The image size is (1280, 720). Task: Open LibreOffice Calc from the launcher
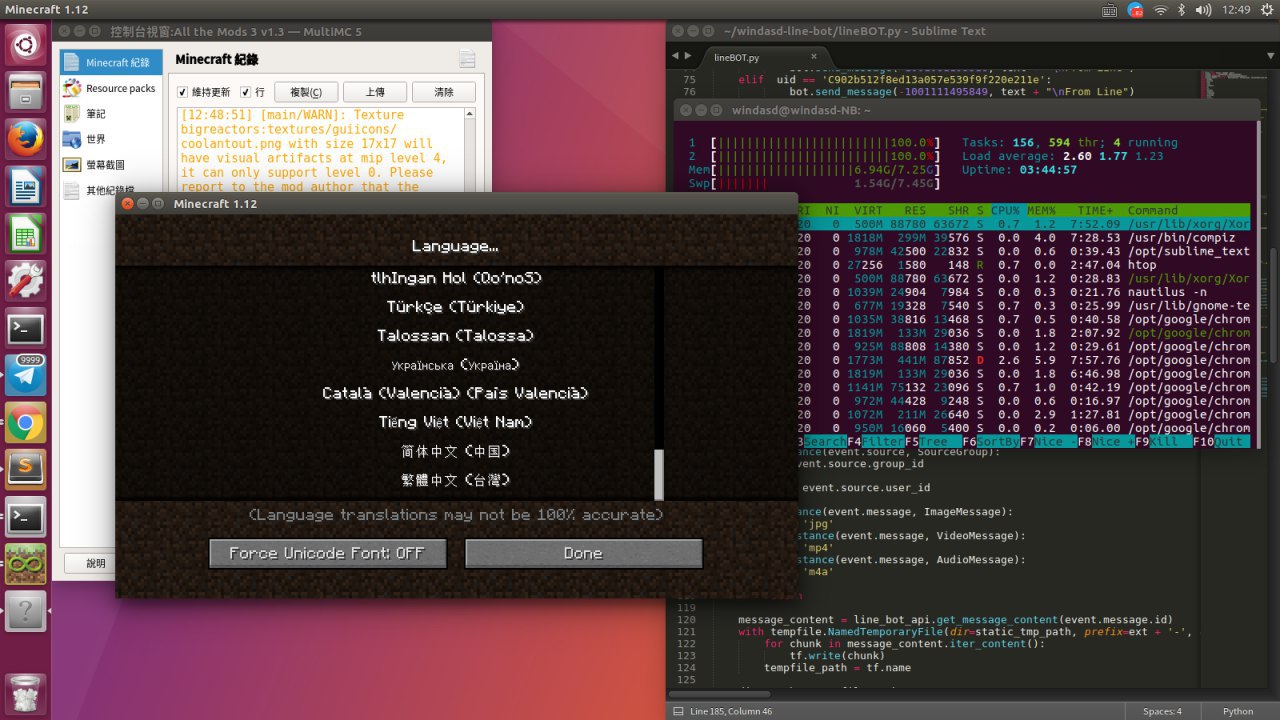coord(25,236)
